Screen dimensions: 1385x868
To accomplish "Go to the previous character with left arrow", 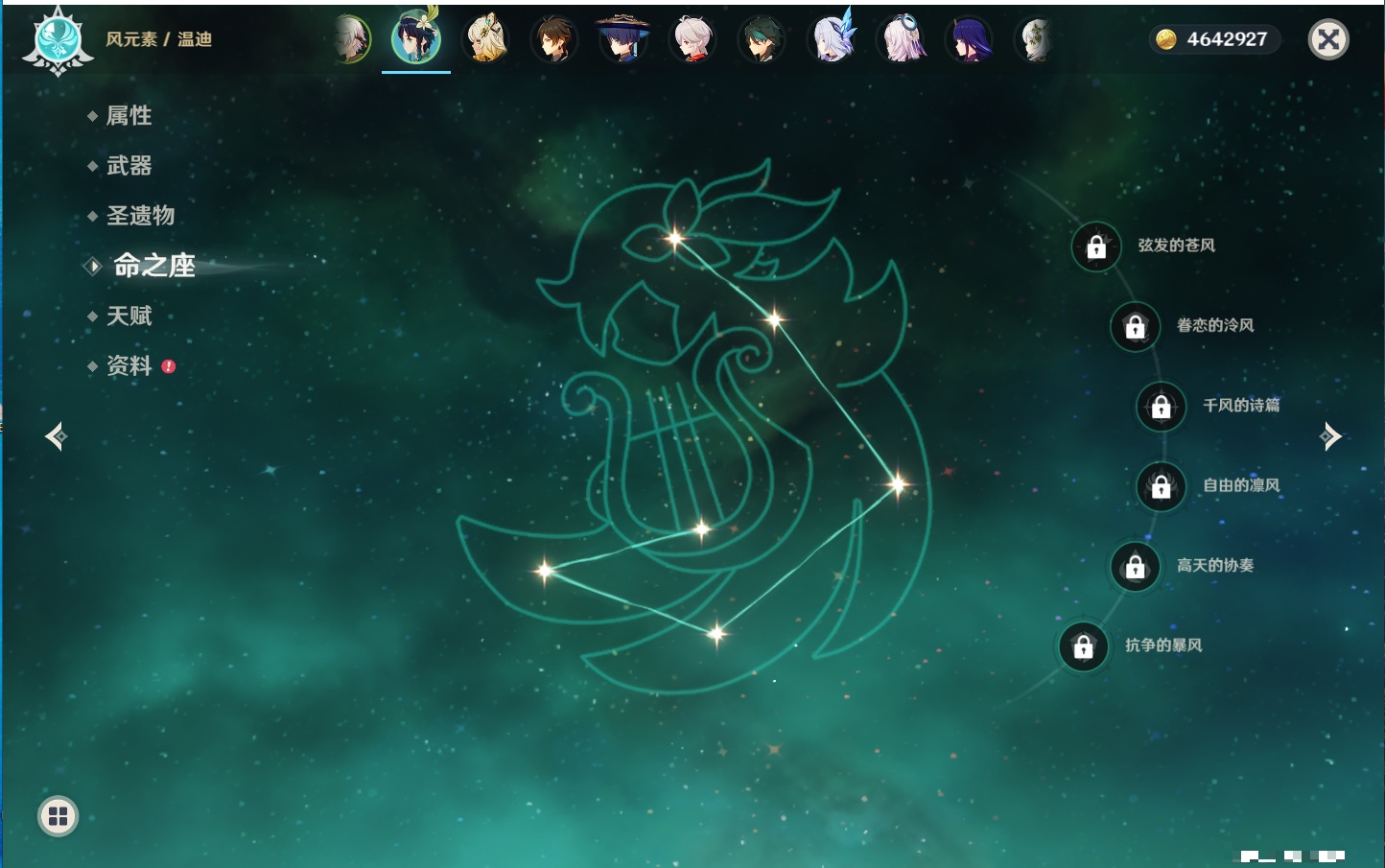I will (x=56, y=436).
